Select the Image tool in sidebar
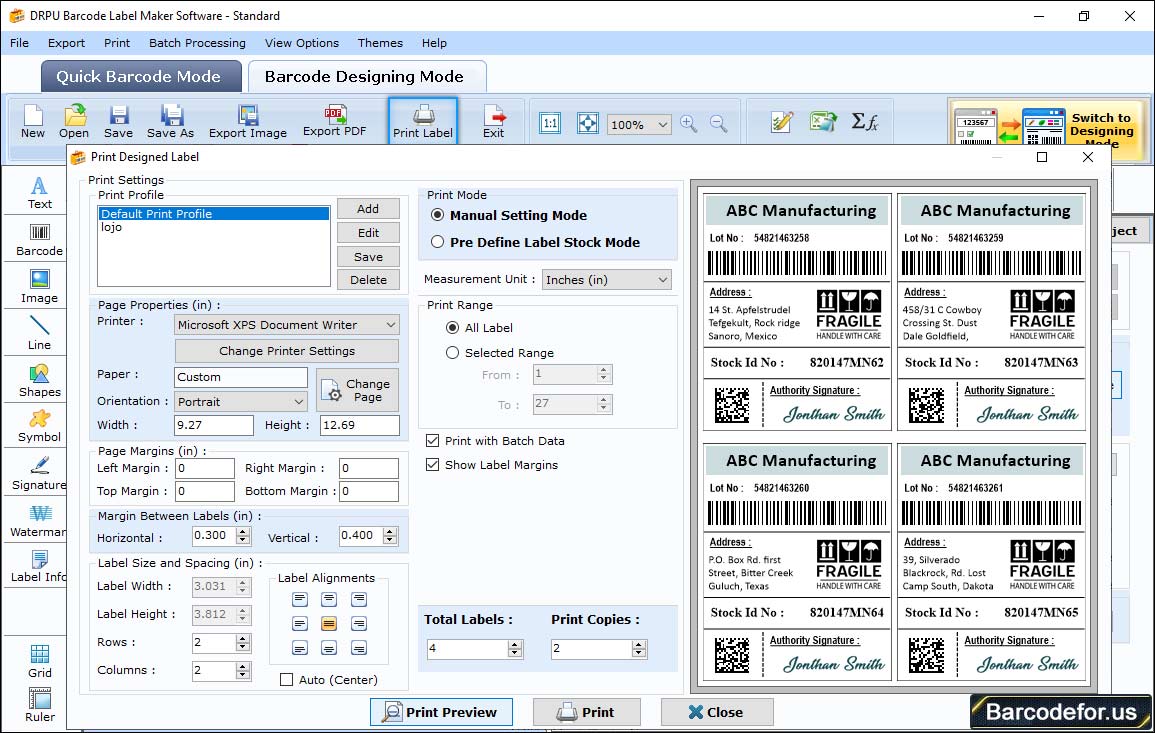Screen dimensions: 1155x733 coord(40,287)
